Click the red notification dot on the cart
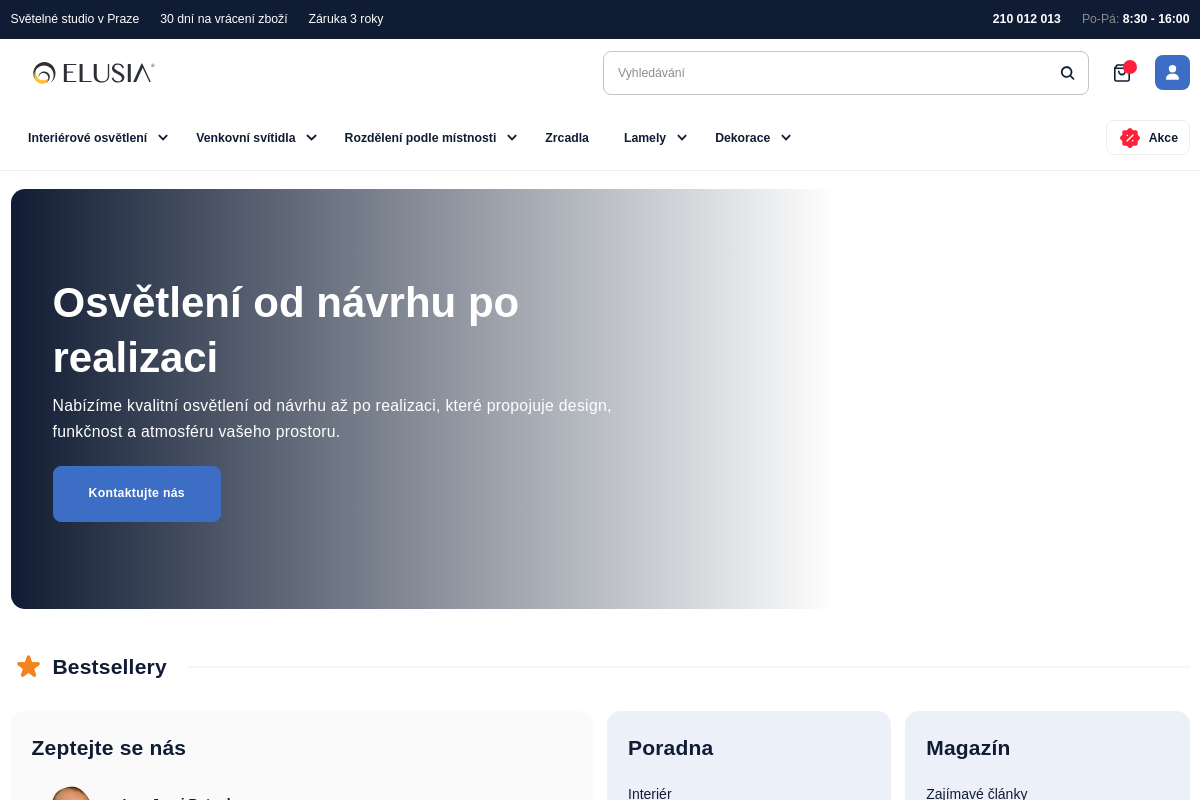1200x800 pixels. click(1130, 66)
